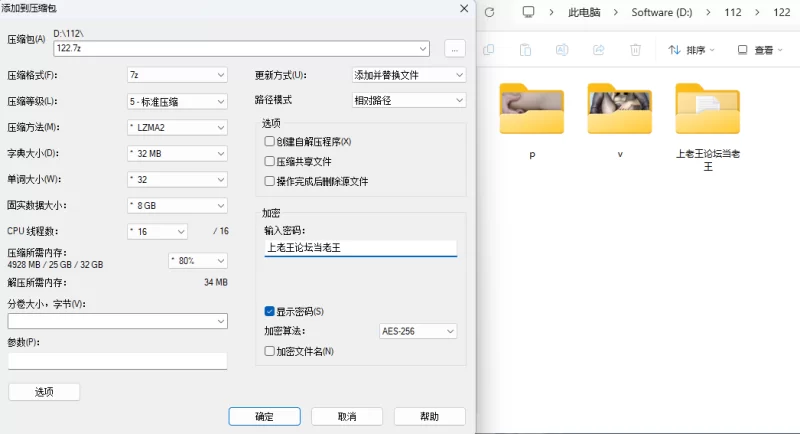The height and width of the screenshot is (434, 800).
Task: Click the 参数 input field
Action: [x=117, y=361]
